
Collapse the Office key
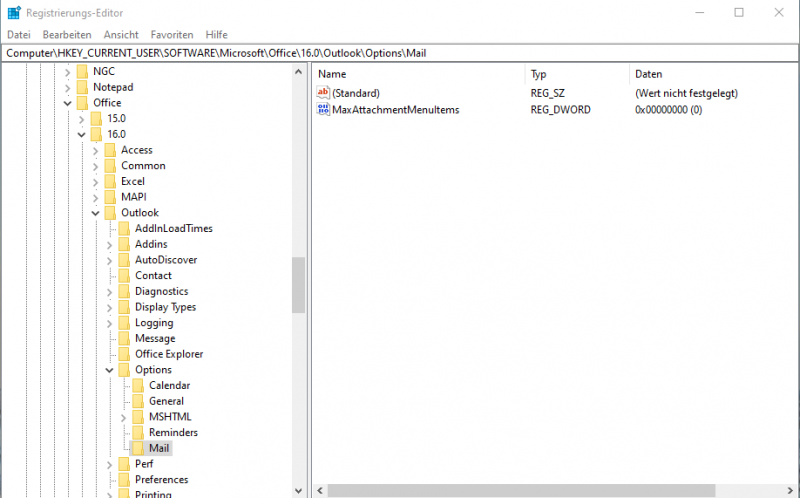(67, 104)
